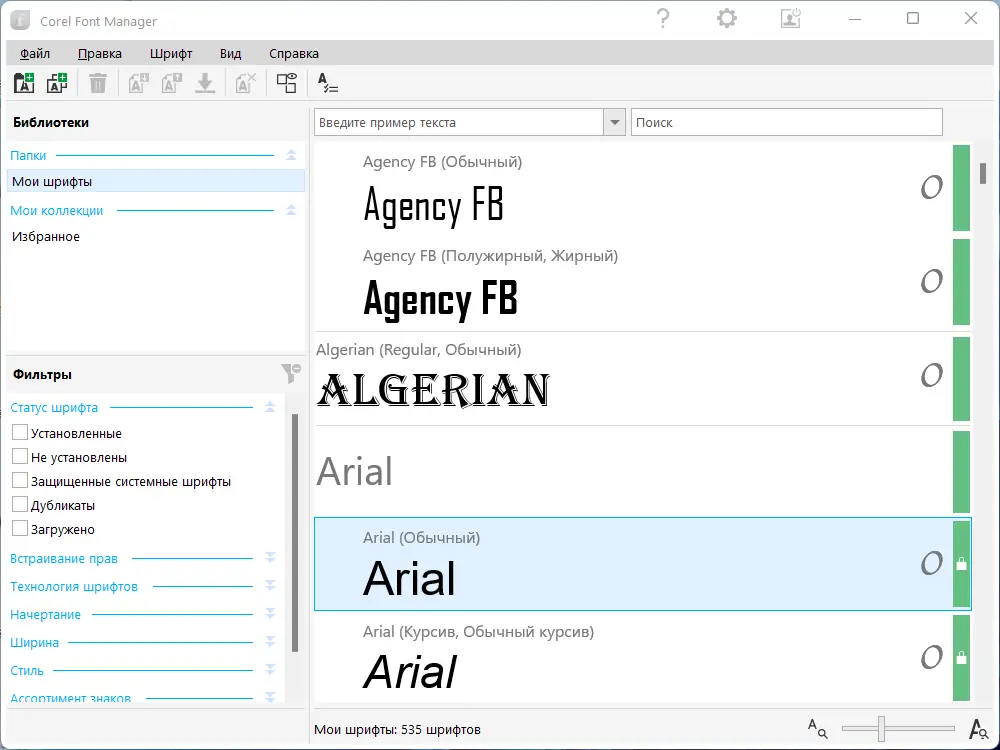Viewport: 1000px width, 750px height.
Task: Click the O icon on Arial Курсив row
Action: click(931, 657)
